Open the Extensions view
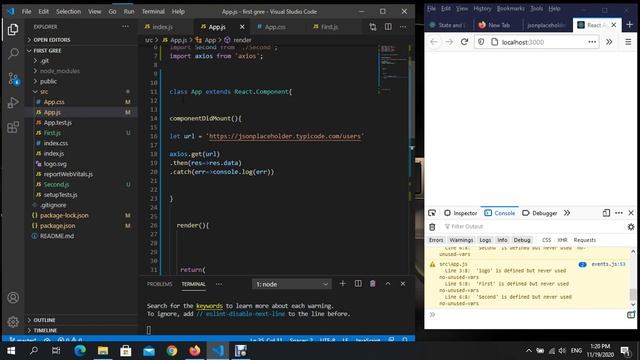The height and width of the screenshot is (360, 640). pyautogui.click(x=13, y=127)
